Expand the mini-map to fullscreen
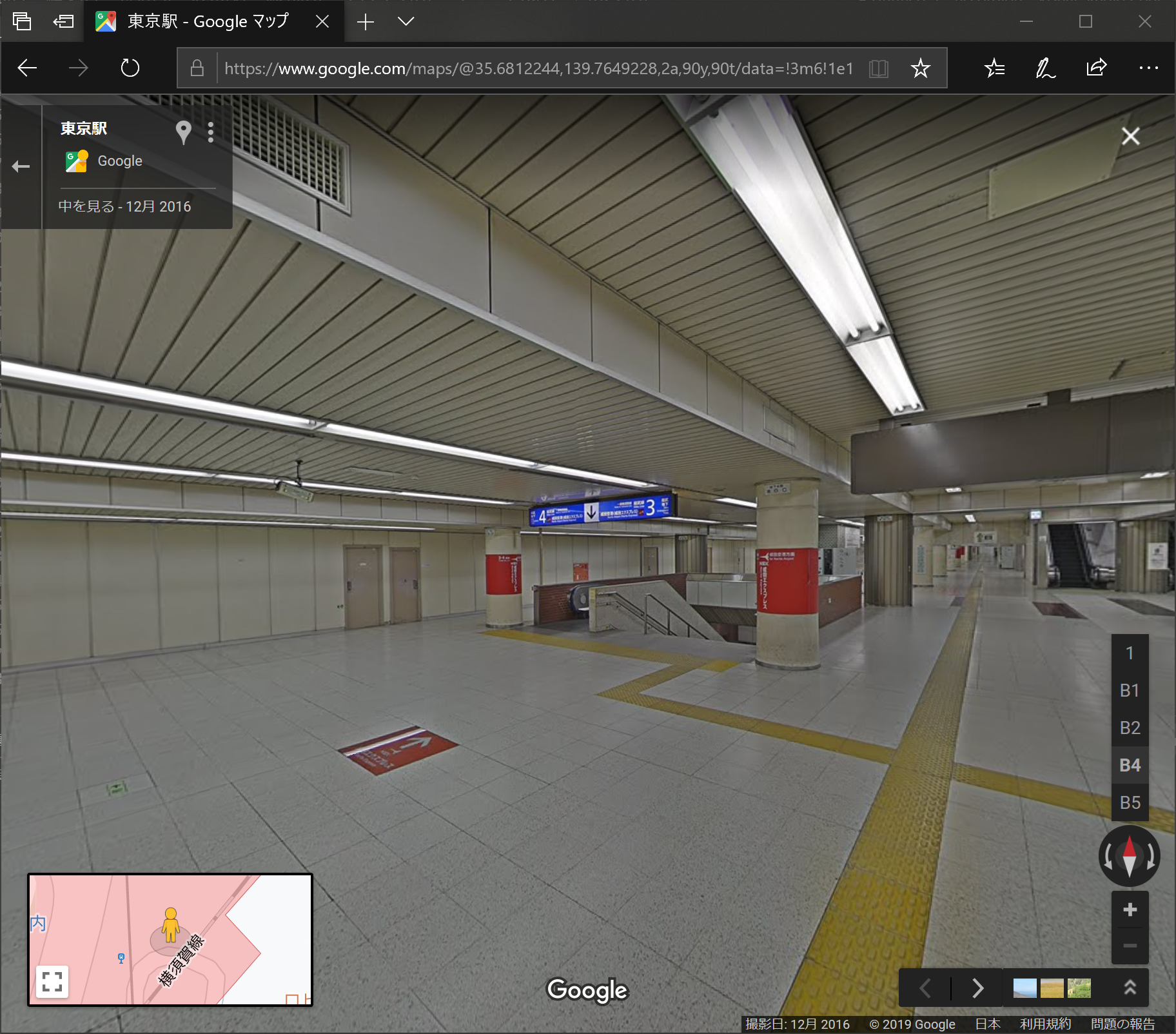Screen dimensions: 1176x1034 (52, 980)
